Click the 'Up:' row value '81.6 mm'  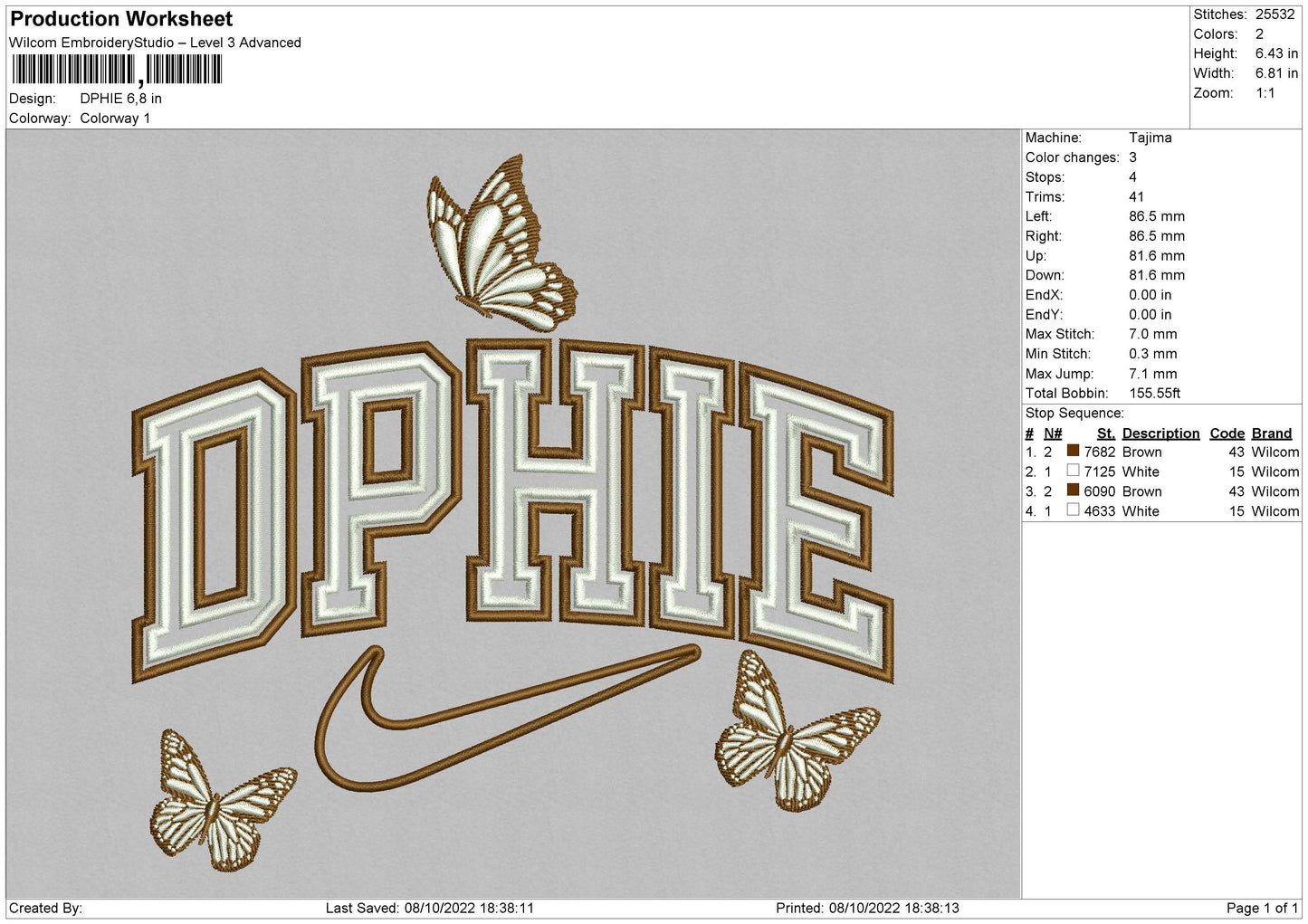(x=1156, y=256)
